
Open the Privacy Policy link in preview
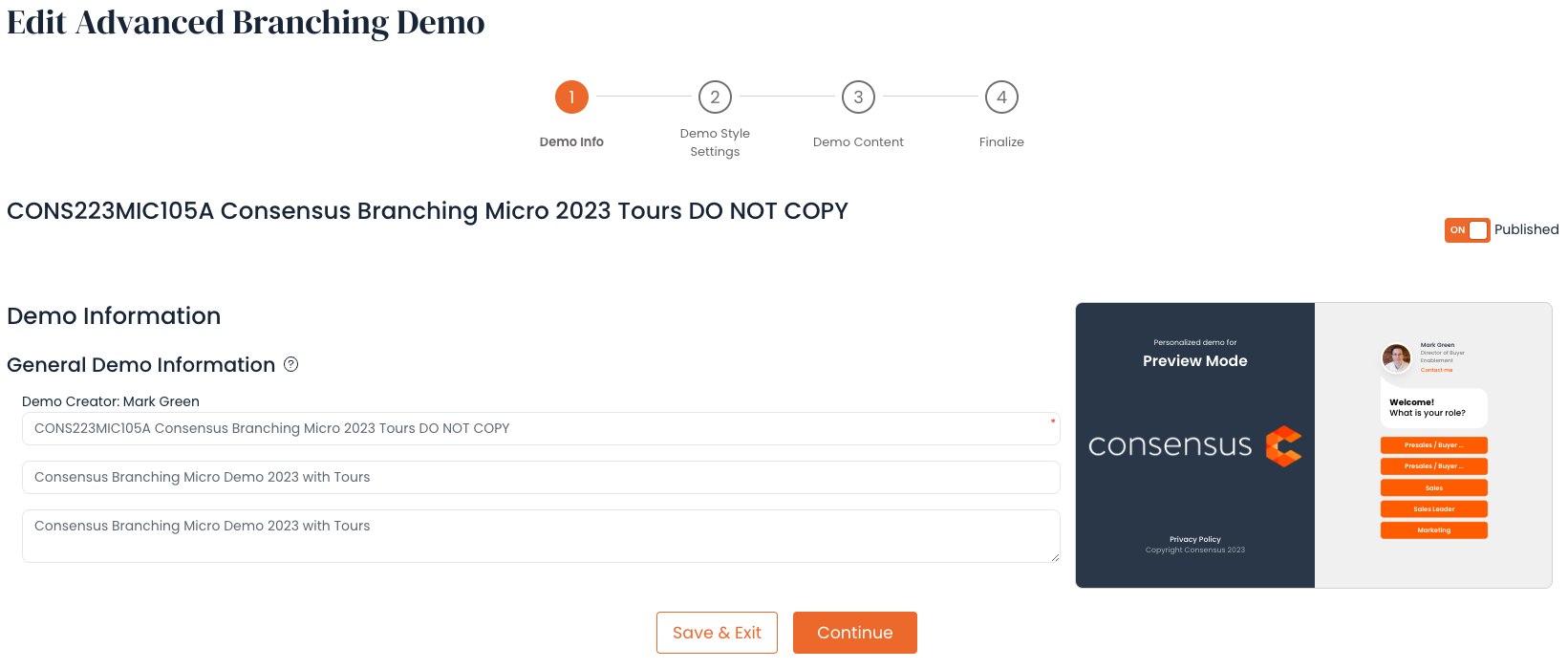1195,539
